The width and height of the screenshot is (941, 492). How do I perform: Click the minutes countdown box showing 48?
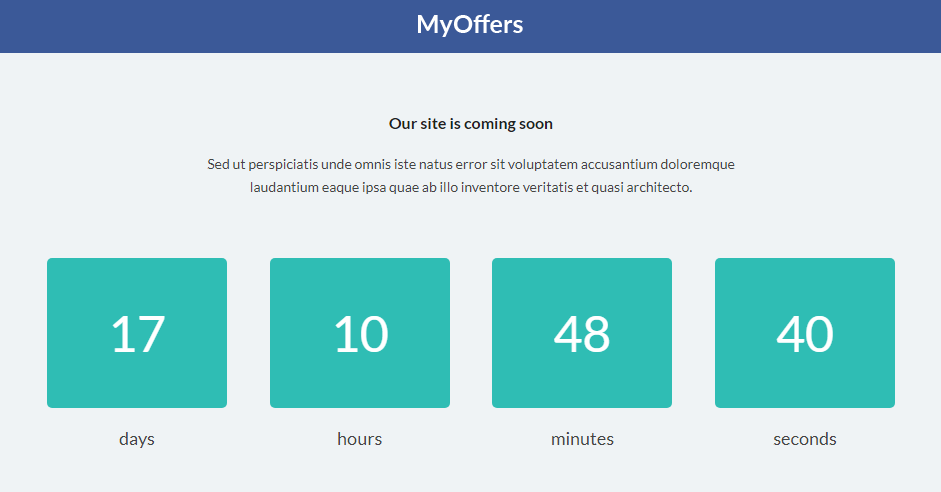582,333
